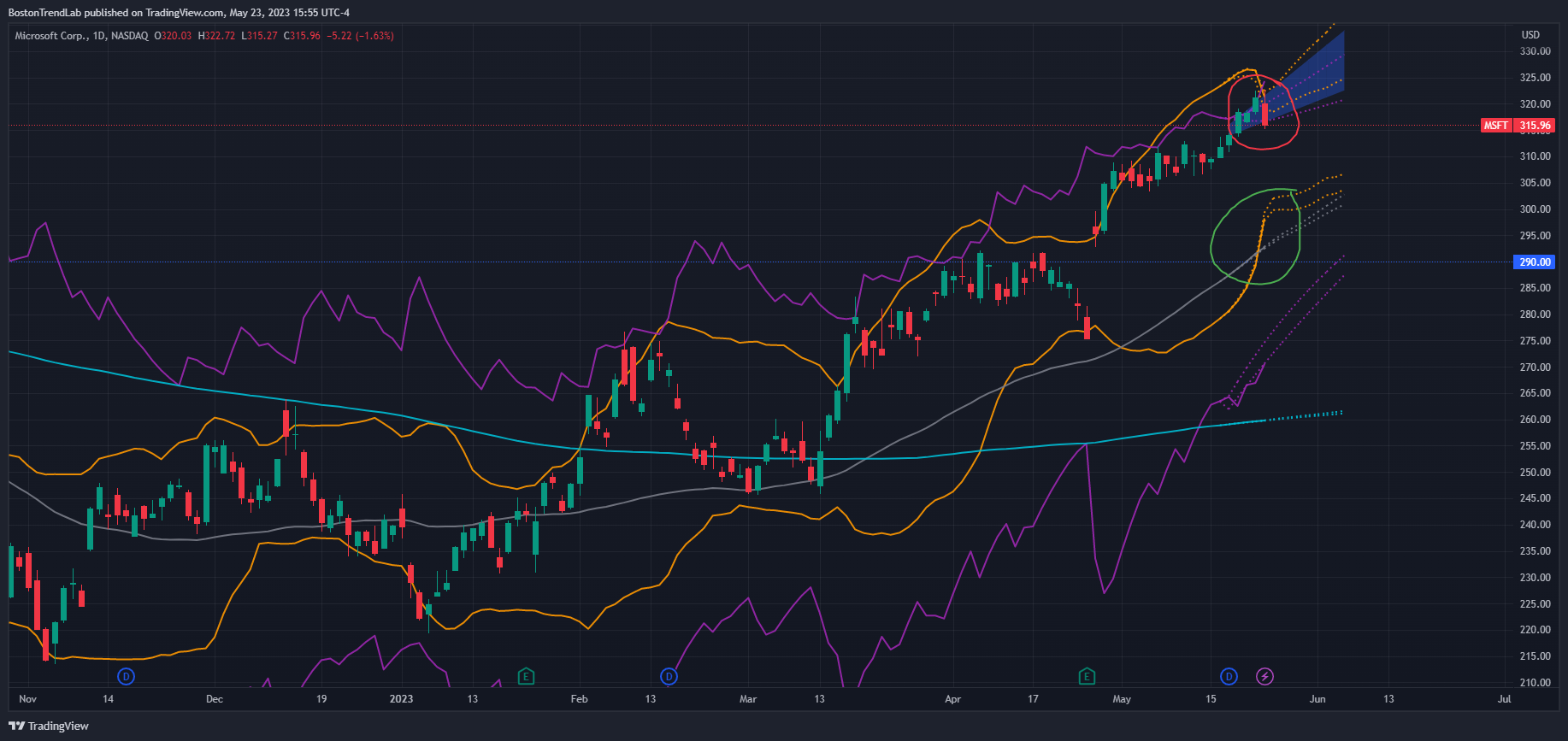This screenshot has width=1568, height=741.
Task: Click the earnings E marker in late April
Action: [1087, 677]
